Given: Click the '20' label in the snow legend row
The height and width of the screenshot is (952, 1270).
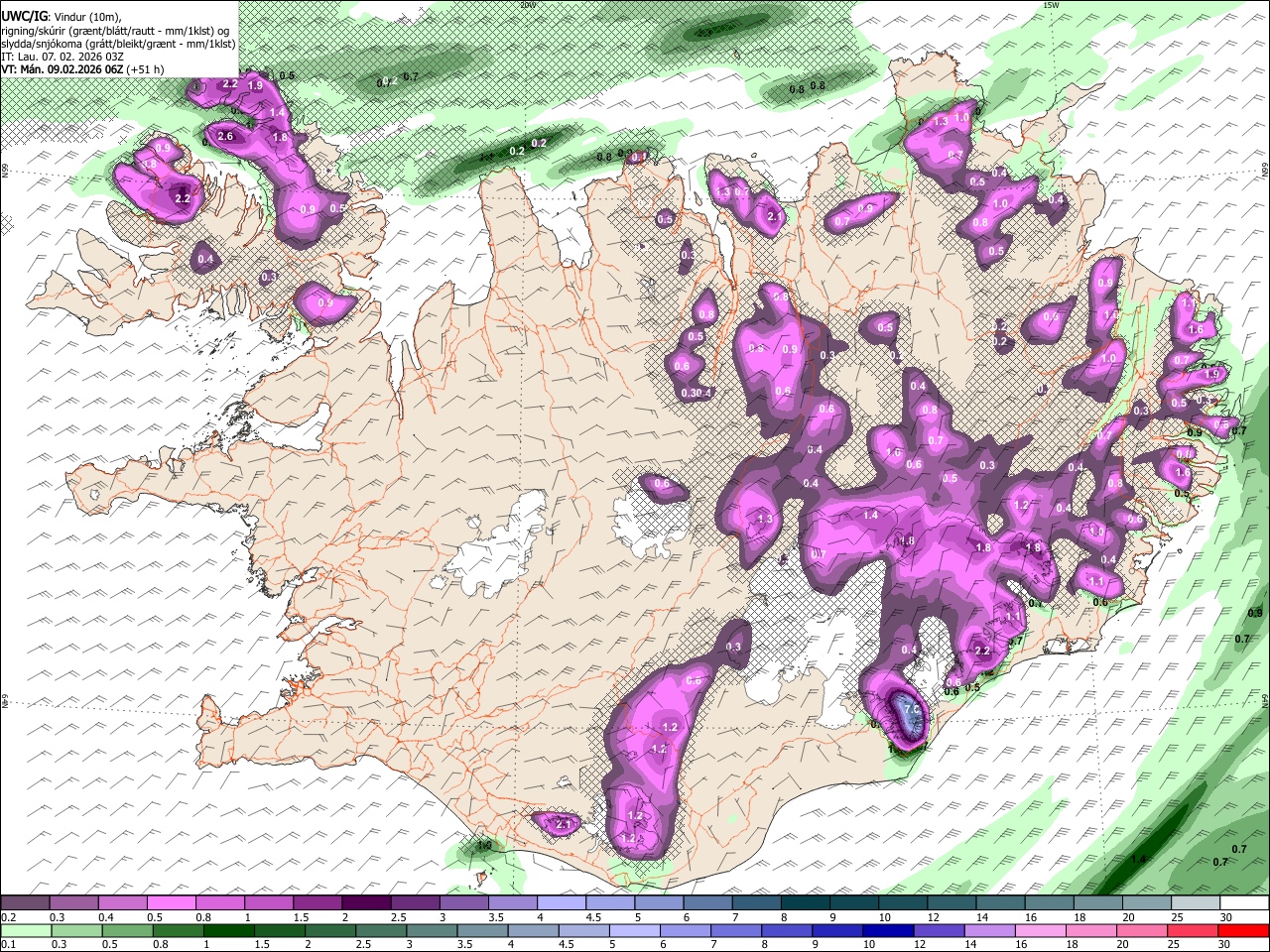Looking at the screenshot, I should pyautogui.click(x=1129, y=917).
